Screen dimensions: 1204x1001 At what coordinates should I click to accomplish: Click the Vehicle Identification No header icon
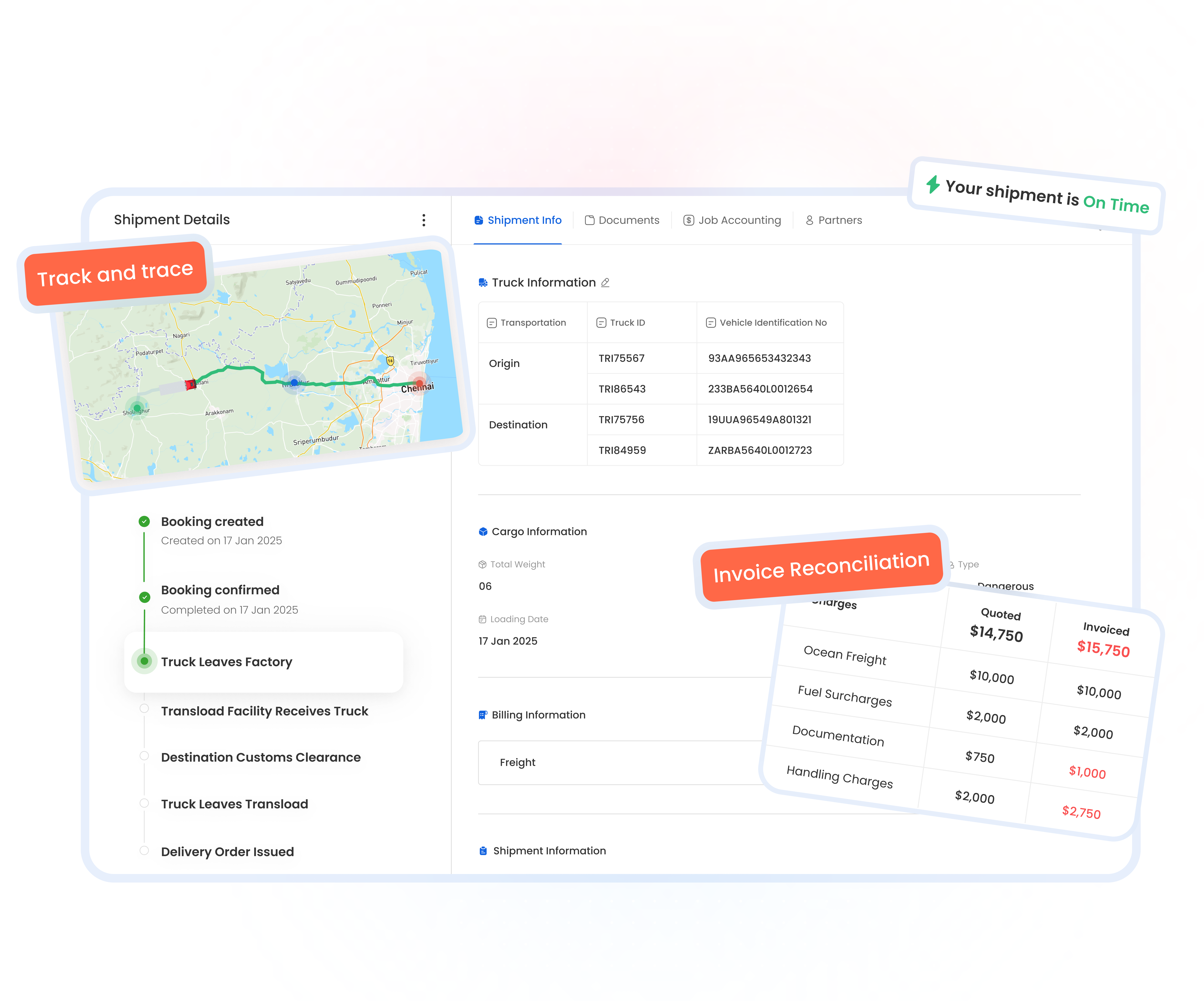point(711,323)
